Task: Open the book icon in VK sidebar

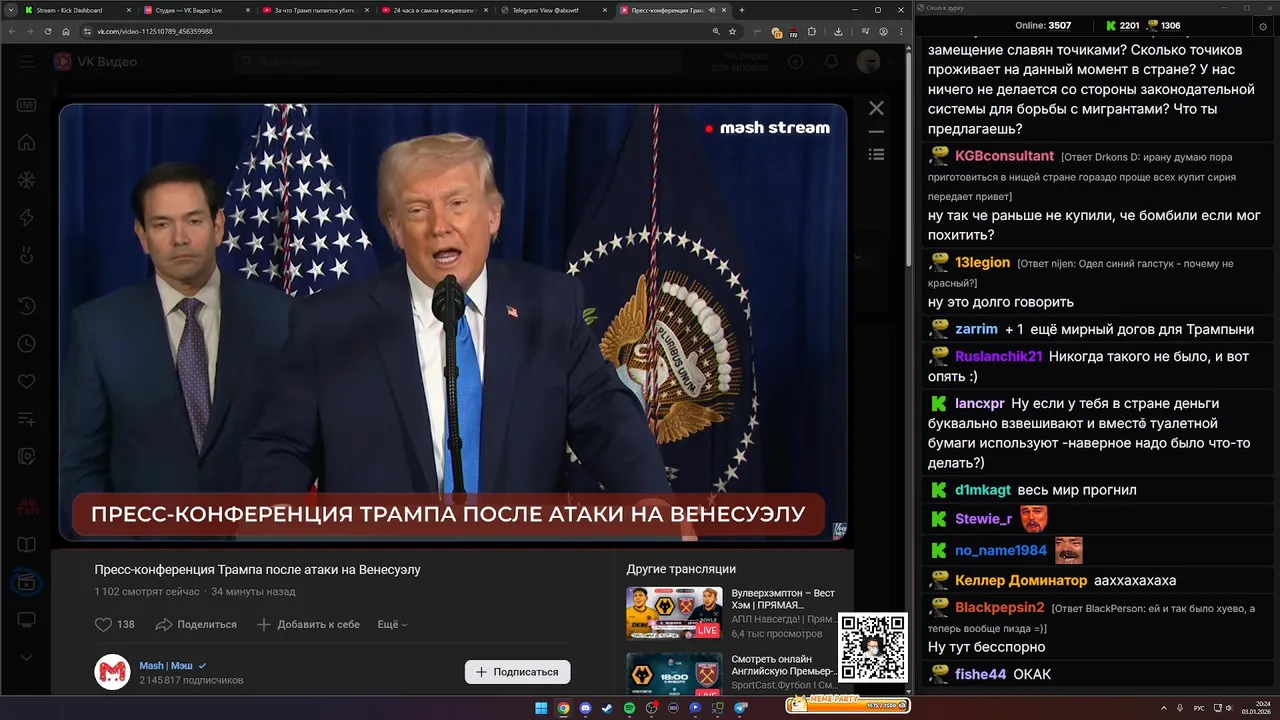Action: coord(27,545)
